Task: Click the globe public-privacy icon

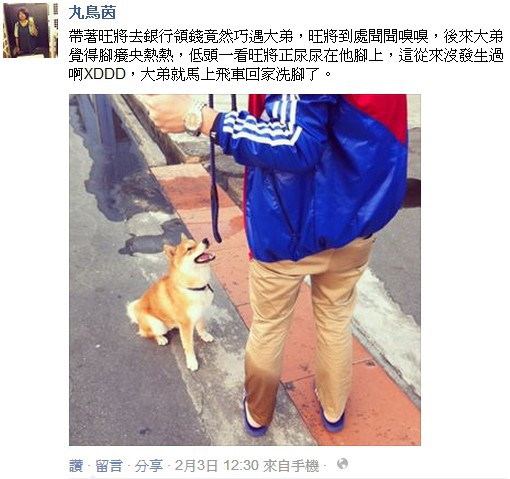Action: pos(342,464)
